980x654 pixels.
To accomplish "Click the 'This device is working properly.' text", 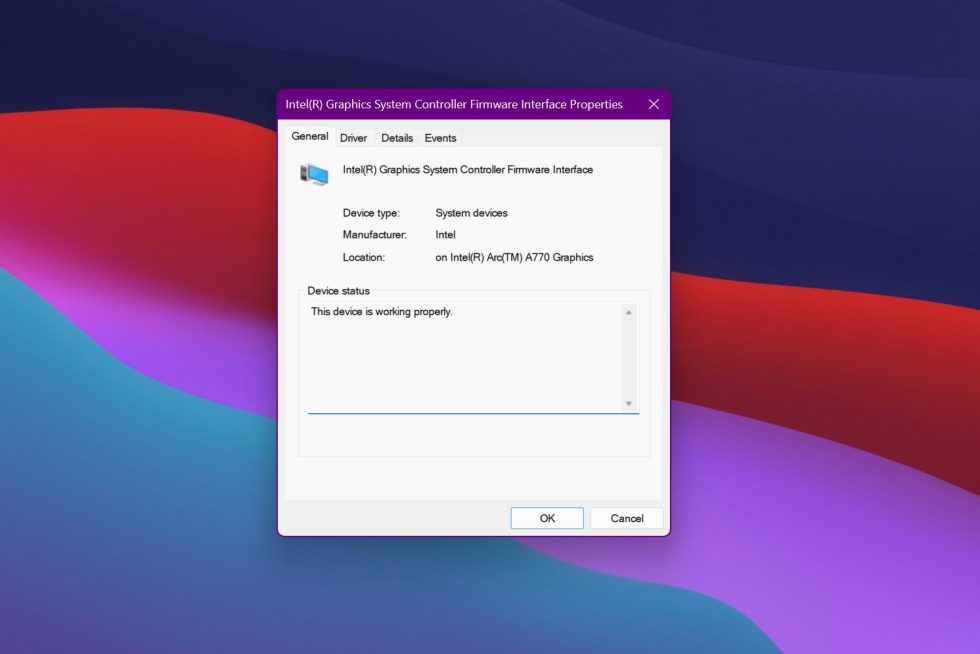I will (x=382, y=311).
